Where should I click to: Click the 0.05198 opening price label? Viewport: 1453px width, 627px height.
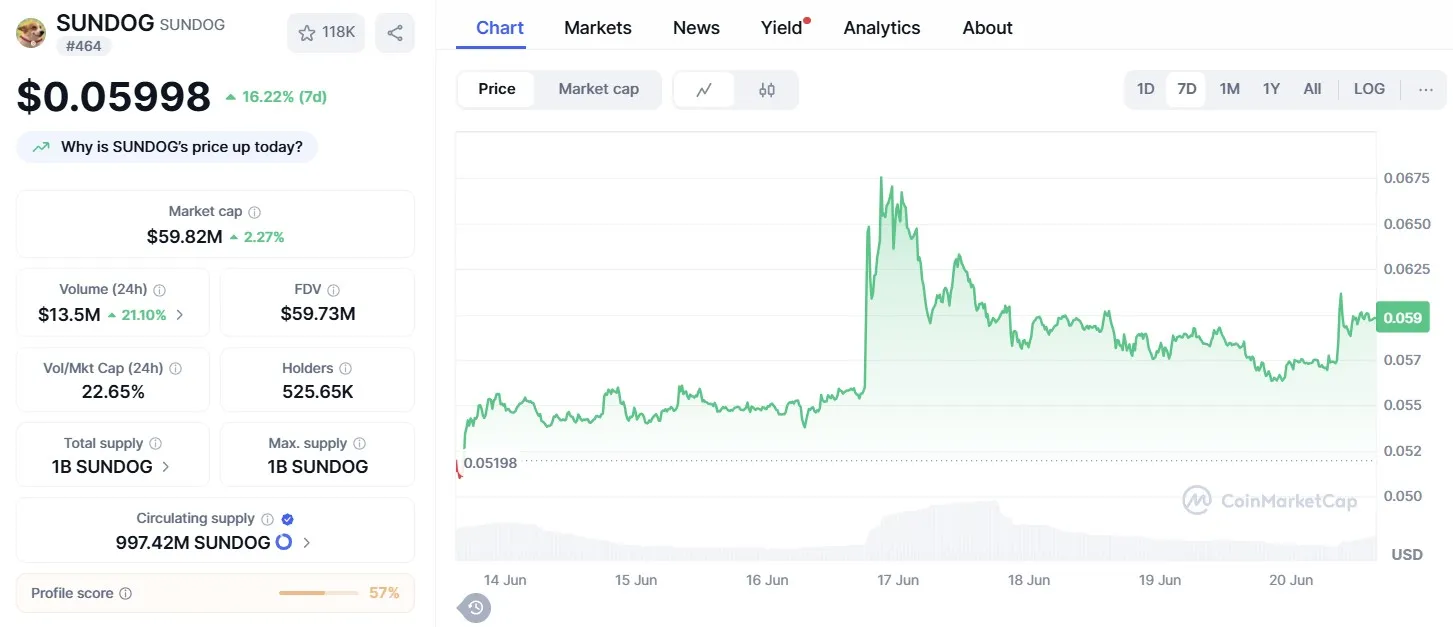pos(490,463)
